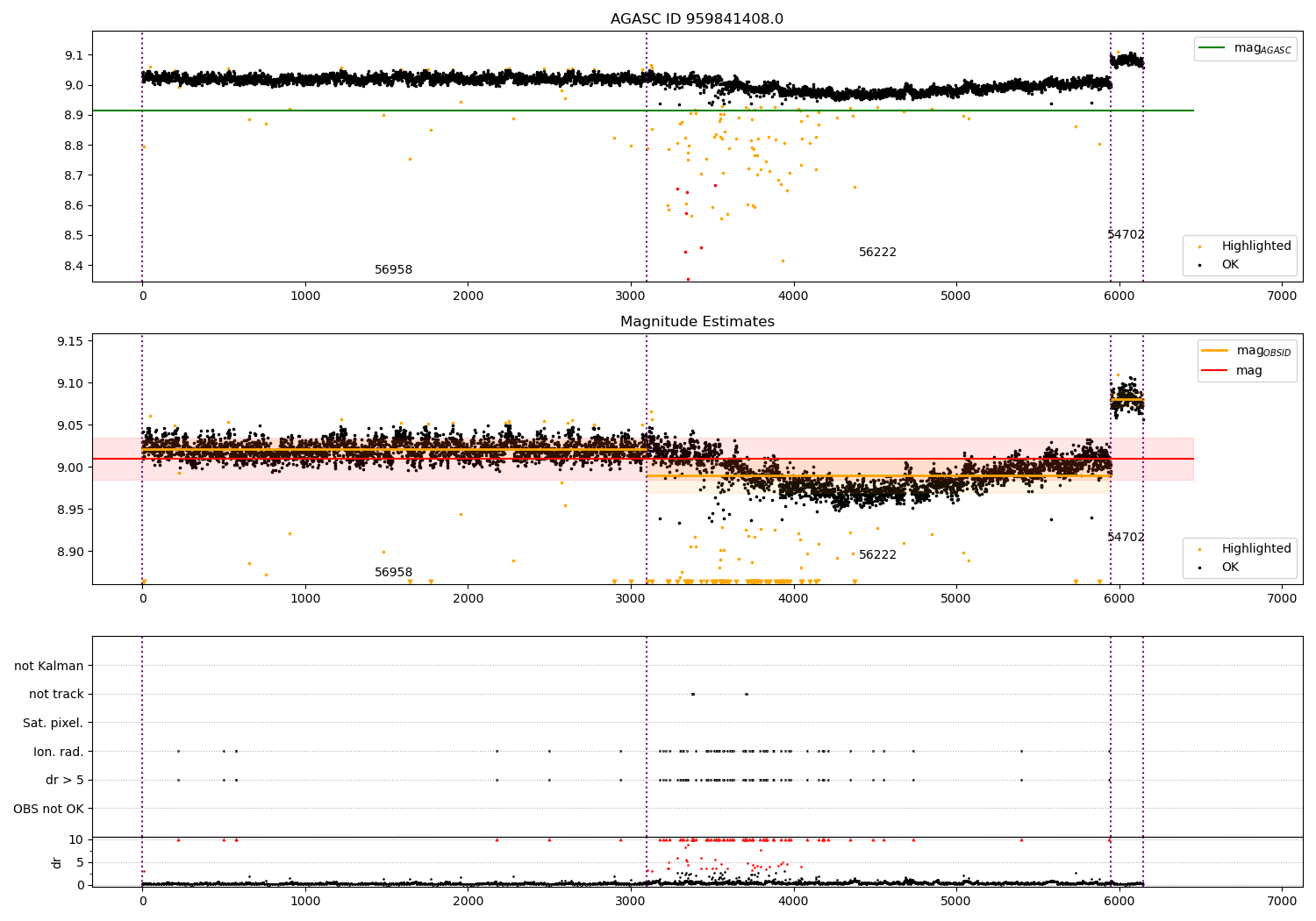Click the '5000' x-tick under the middle plot
Viewport: 1316px width, 921px height.
point(956,599)
